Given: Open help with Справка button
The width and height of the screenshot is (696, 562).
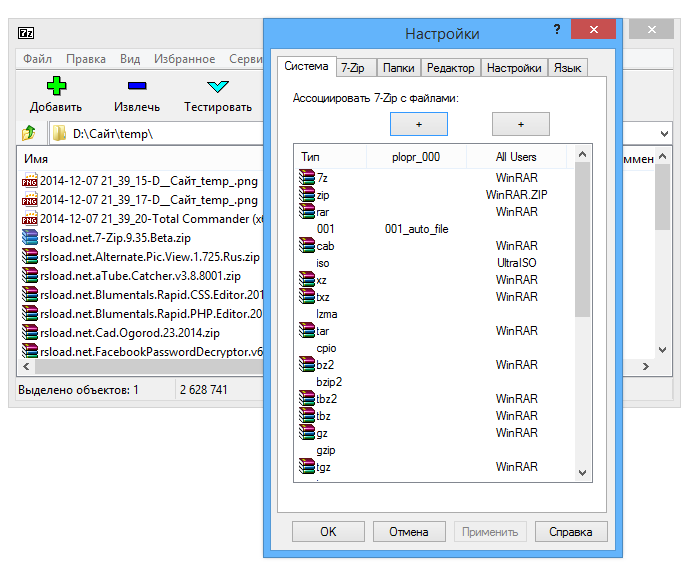Looking at the screenshot, I should (x=571, y=531).
